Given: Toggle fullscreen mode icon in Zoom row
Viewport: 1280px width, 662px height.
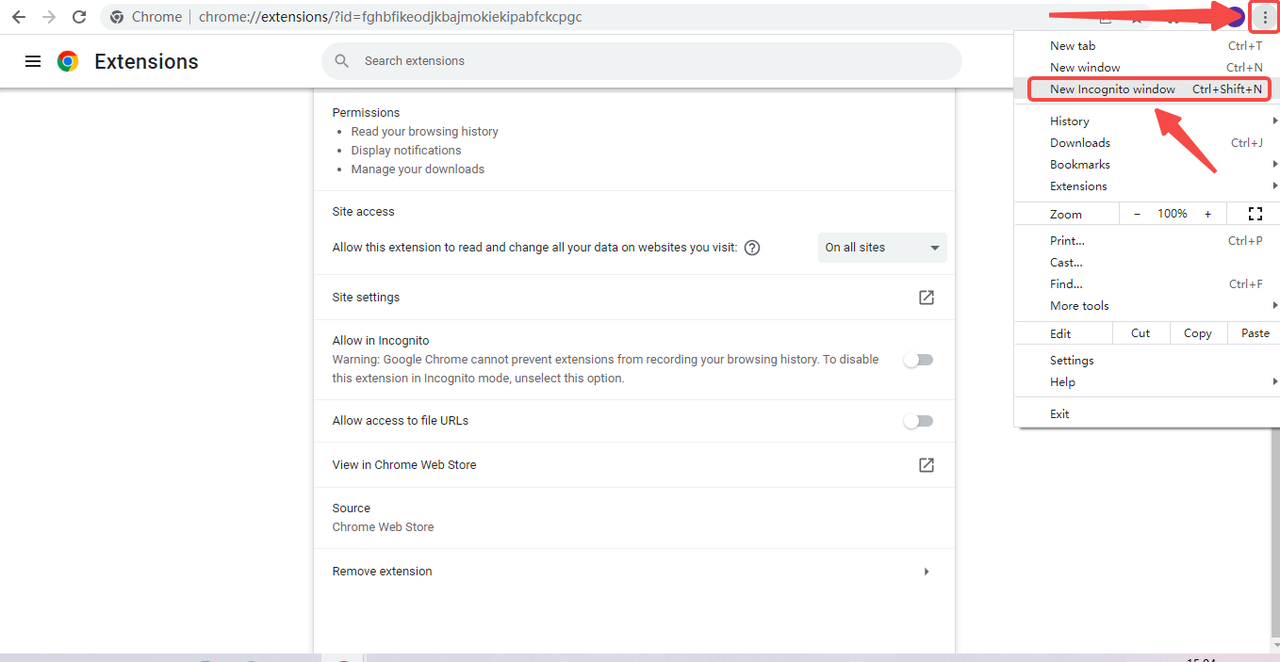Looking at the screenshot, I should pyautogui.click(x=1255, y=214).
